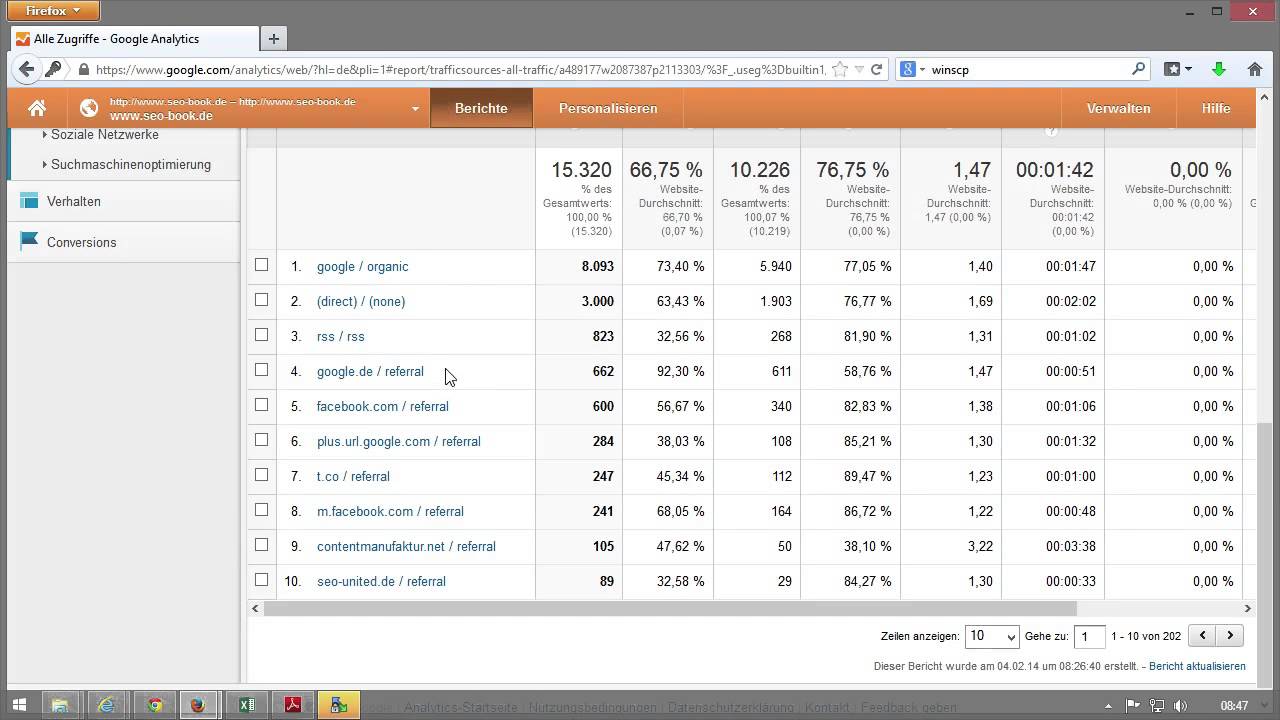Viewport: 1280px width, 720px height.
Task: Open Chrome from the taskbar
Action: coord(154,705)
